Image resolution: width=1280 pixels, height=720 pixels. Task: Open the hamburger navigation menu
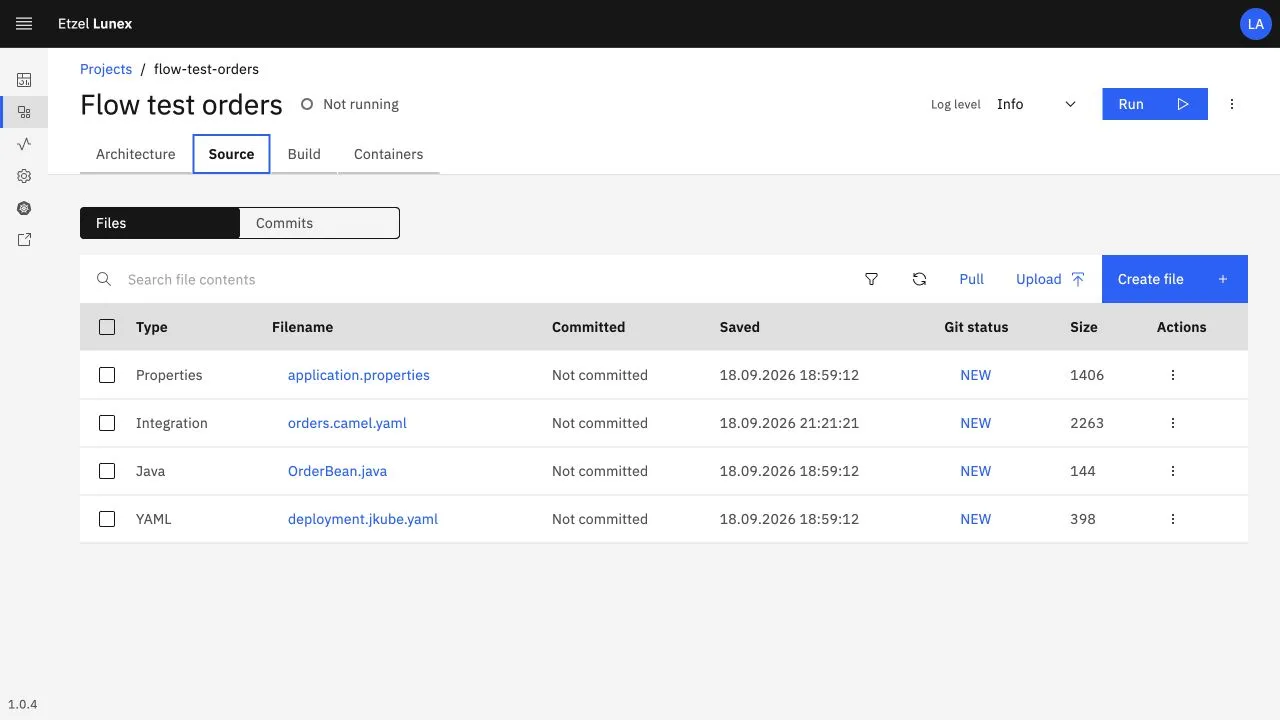pyautogui.click(x=24, y=23)
